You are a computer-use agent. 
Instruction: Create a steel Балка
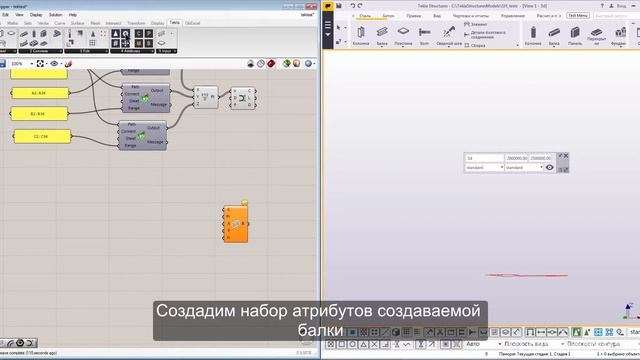click(382, 36)
